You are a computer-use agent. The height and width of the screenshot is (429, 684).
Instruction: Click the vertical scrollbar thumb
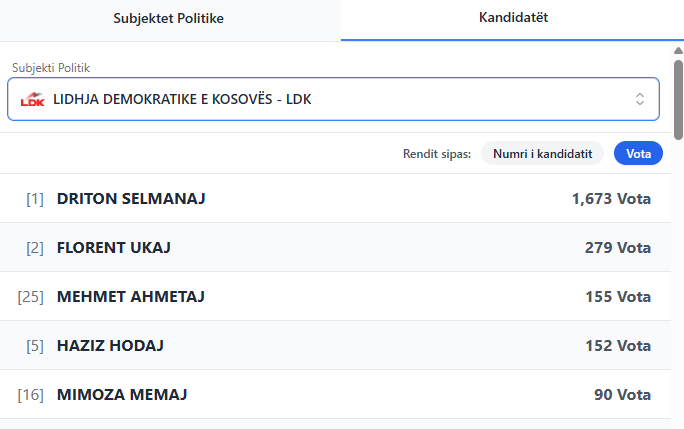(678, 100)
